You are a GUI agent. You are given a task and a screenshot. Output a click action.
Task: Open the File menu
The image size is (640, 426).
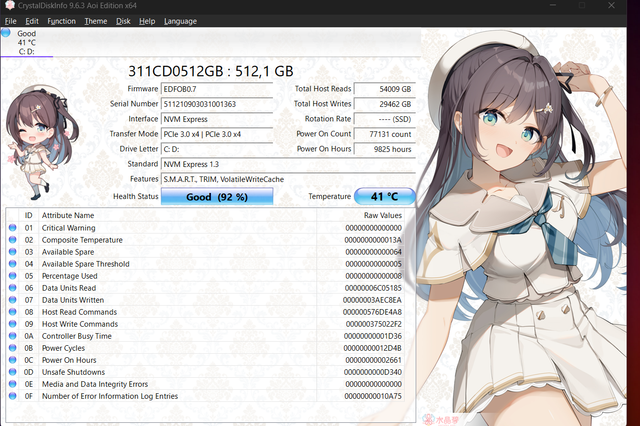[11, 21]
